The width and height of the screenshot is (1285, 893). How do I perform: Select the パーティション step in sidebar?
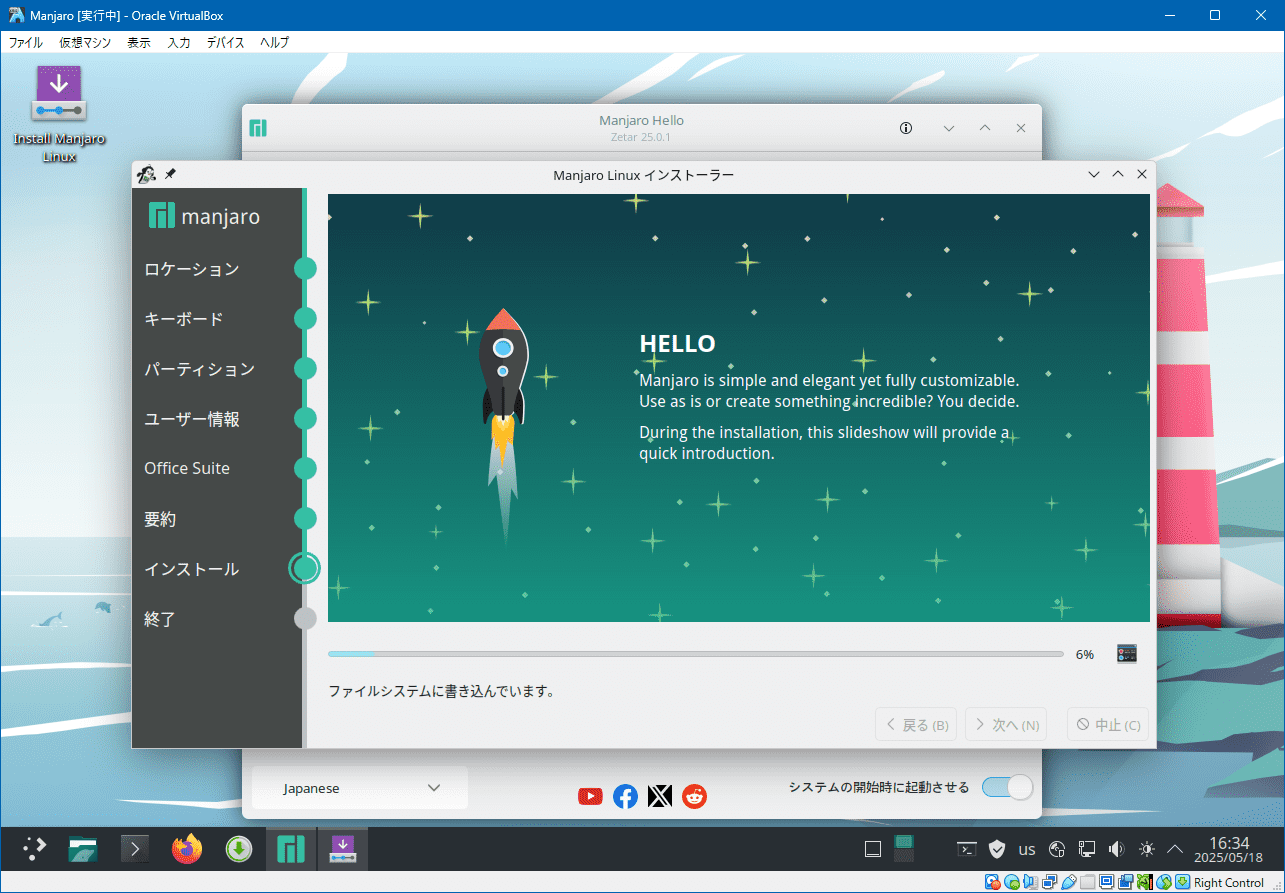pyautogui.click(x=200, y=369)
